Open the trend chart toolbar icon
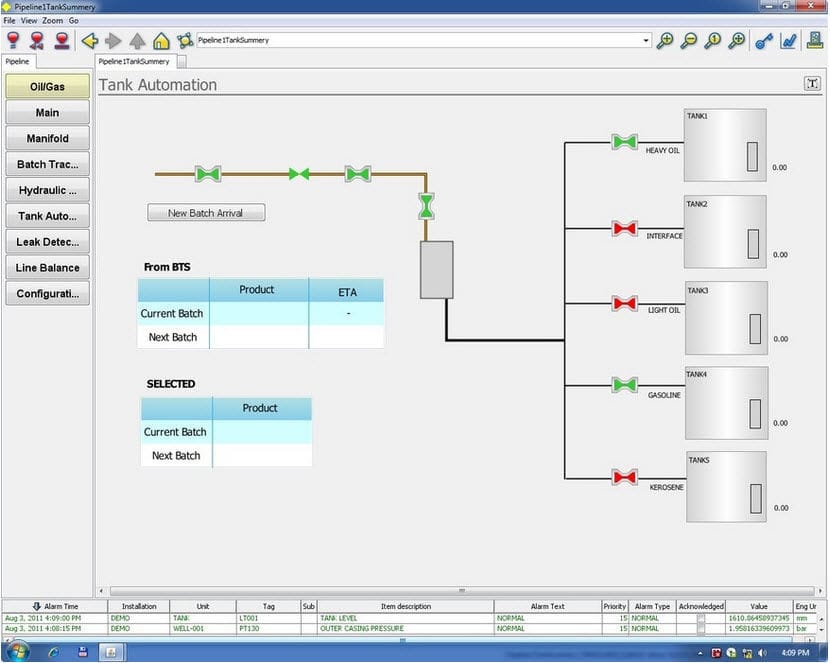Screen dimensions: 830x663 point(787,41)
